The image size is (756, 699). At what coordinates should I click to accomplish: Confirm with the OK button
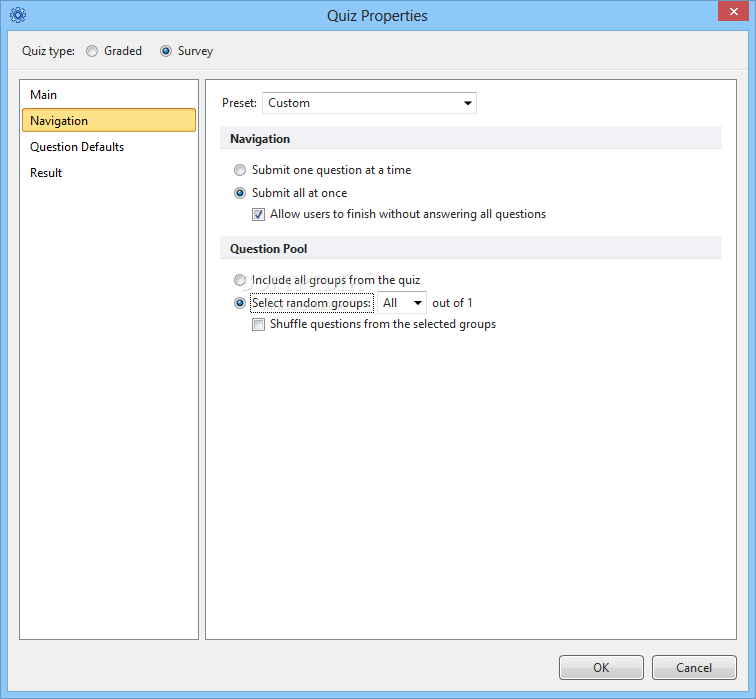coord(601,667)
